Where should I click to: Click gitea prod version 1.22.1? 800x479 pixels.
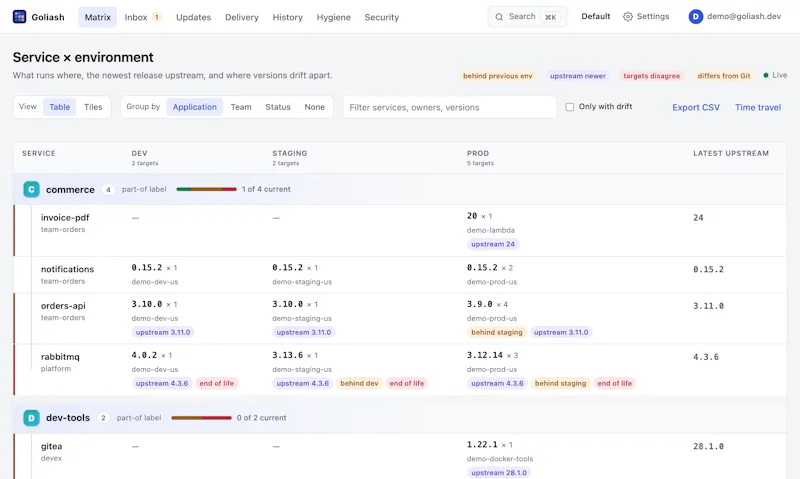pyautogui.click(x=482, y=445)
